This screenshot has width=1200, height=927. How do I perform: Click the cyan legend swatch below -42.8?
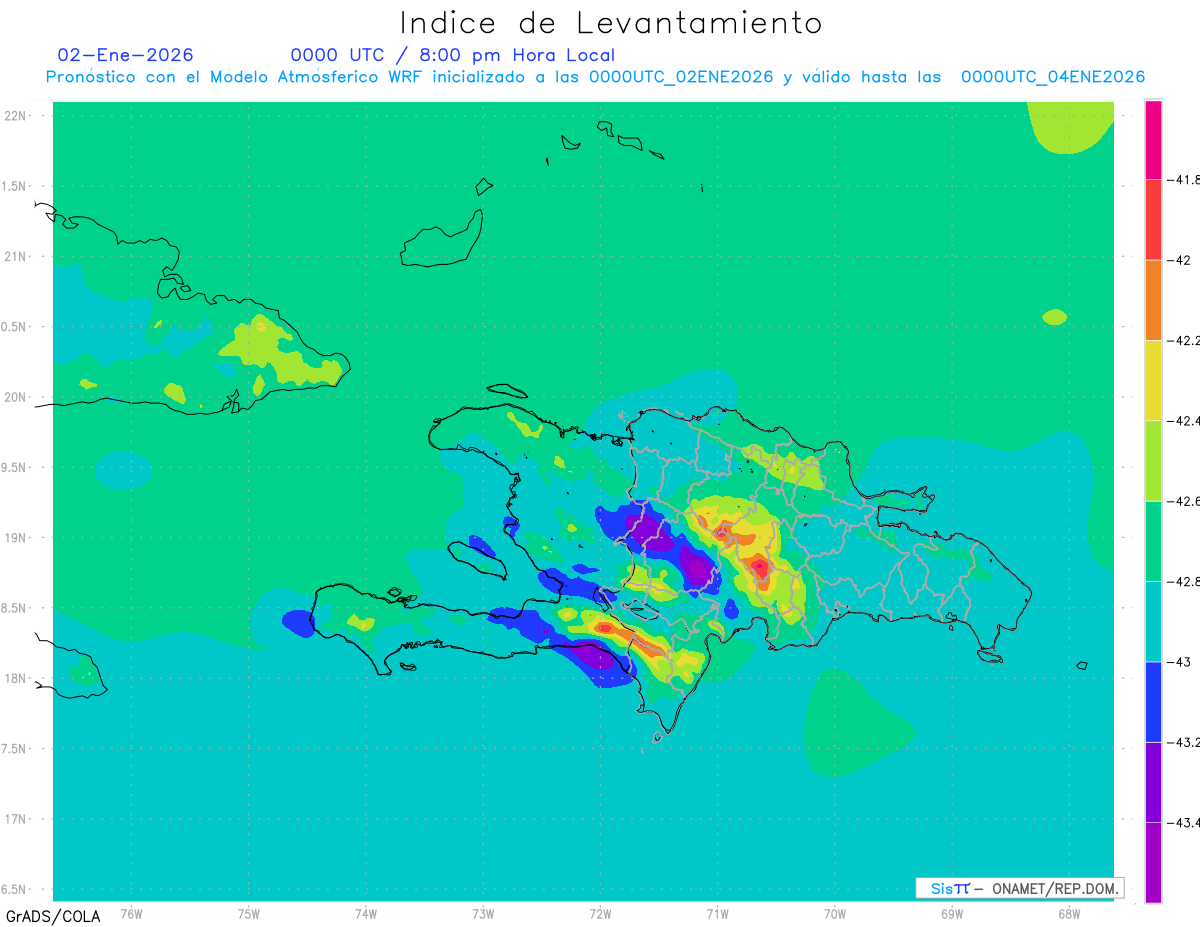[x=1153, y=621]
